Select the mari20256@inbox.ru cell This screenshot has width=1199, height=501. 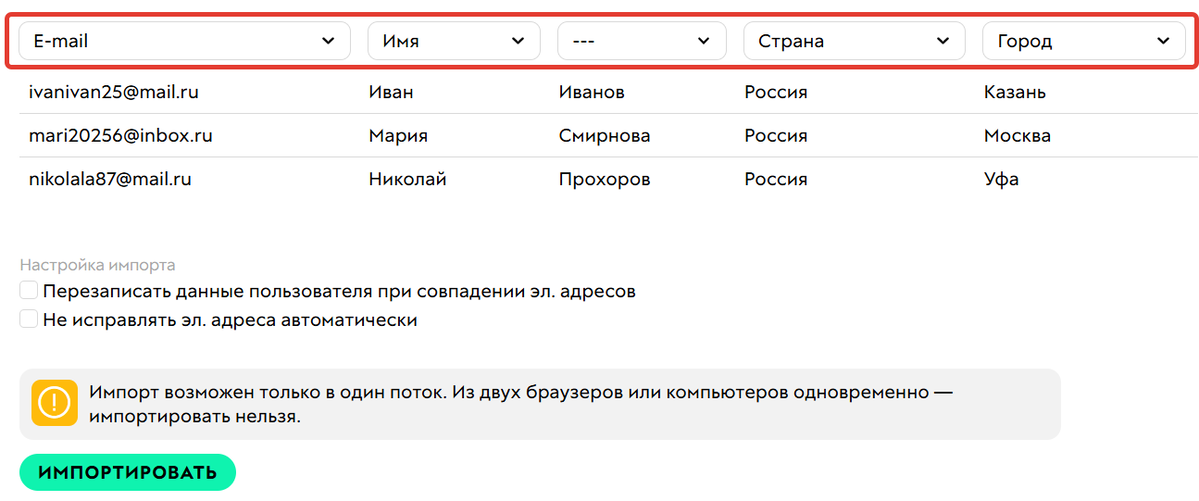pos(121,136)
